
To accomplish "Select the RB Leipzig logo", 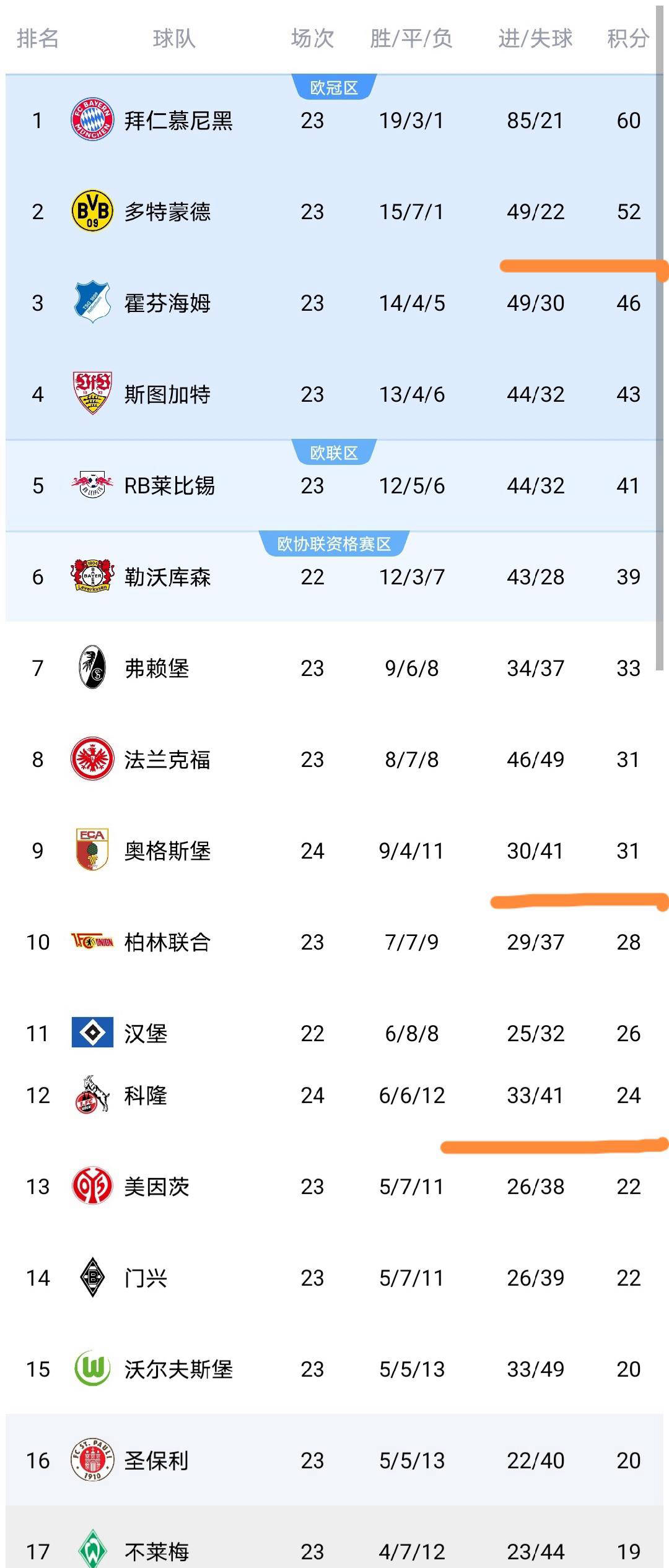I will 92,485.
